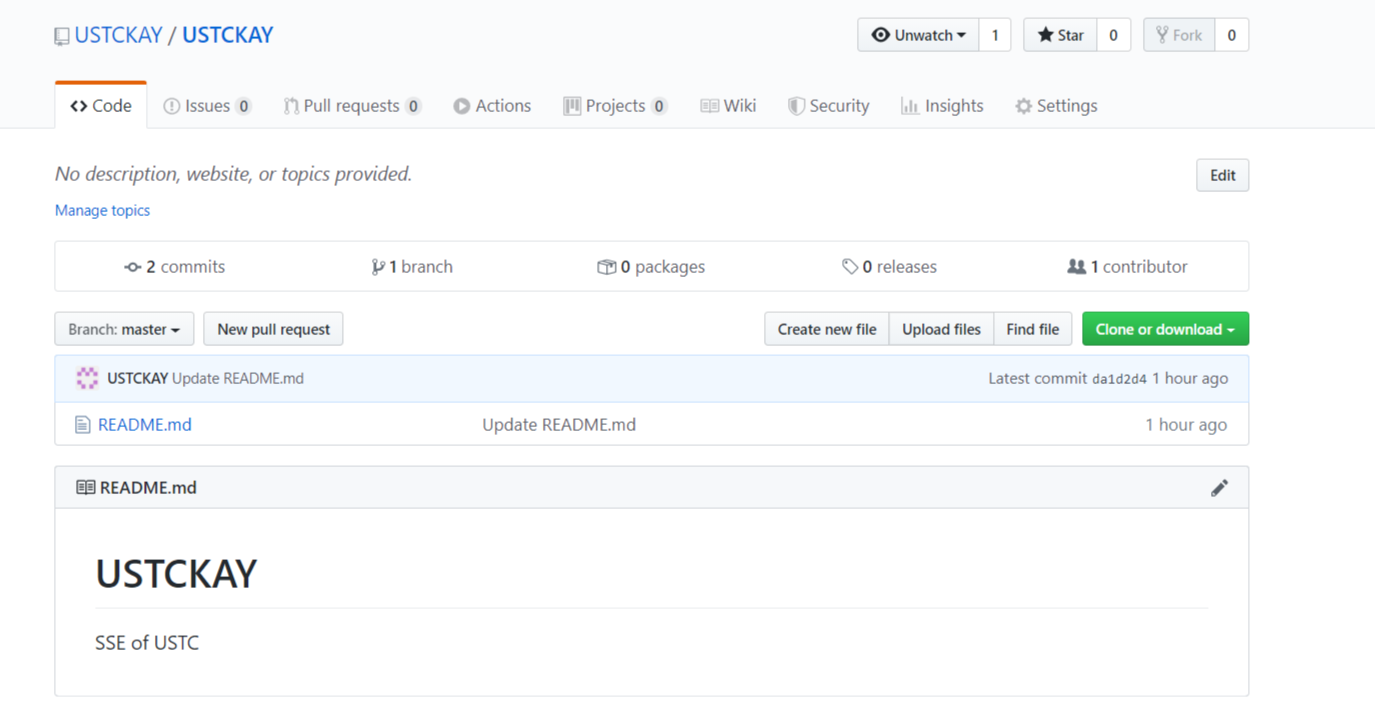Click the commits history icon

pos(133,267)
